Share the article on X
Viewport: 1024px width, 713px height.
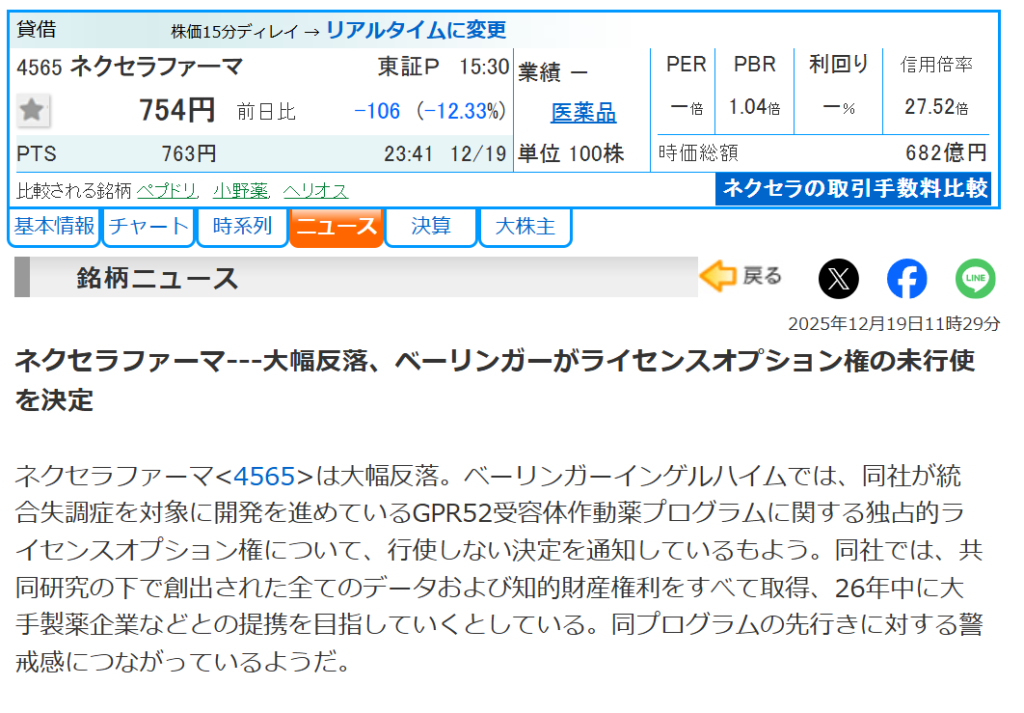[838, 279]
